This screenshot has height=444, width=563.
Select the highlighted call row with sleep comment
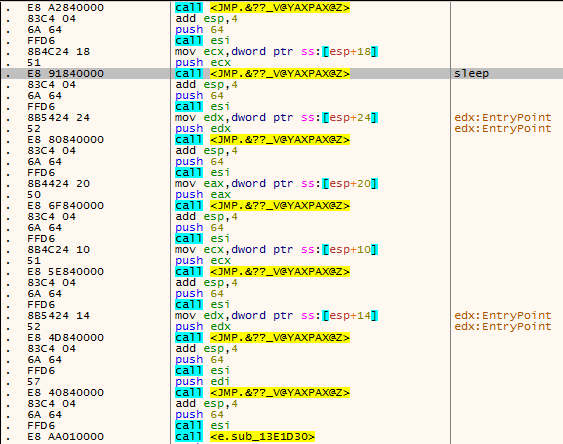(282, 74)
